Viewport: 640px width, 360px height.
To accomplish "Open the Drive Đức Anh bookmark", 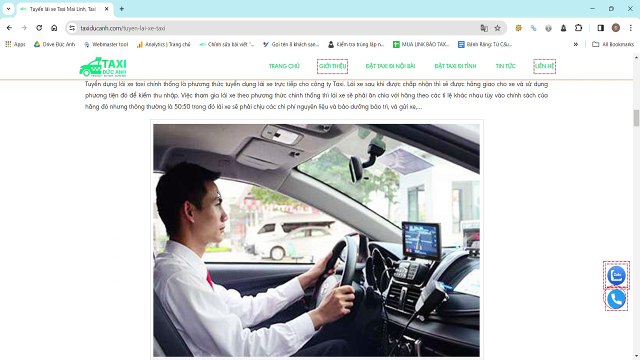I will (x=54, y=44).
